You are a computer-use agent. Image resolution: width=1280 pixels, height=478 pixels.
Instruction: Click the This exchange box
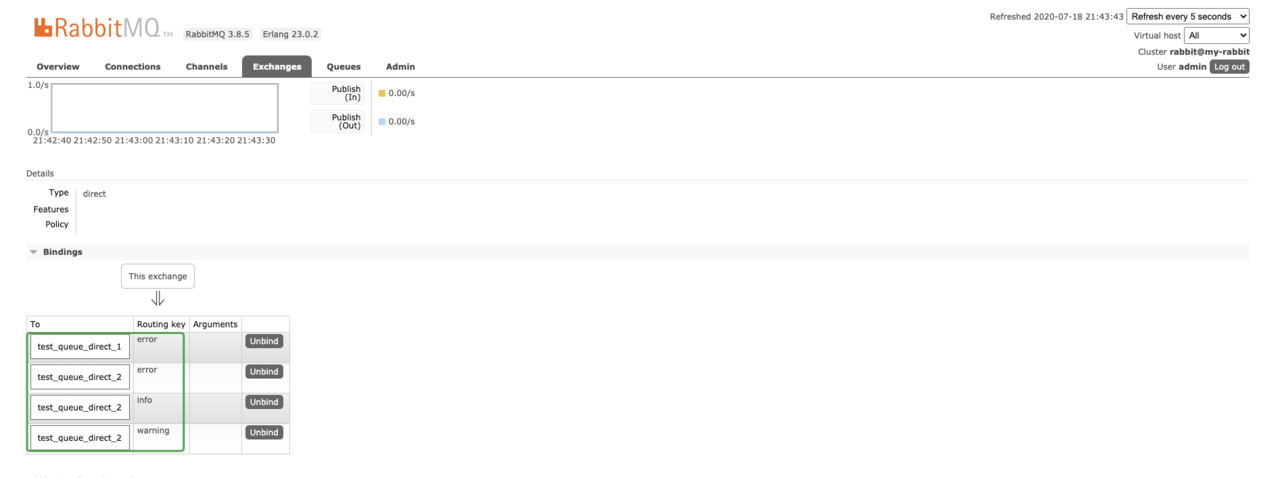[158, 276]
